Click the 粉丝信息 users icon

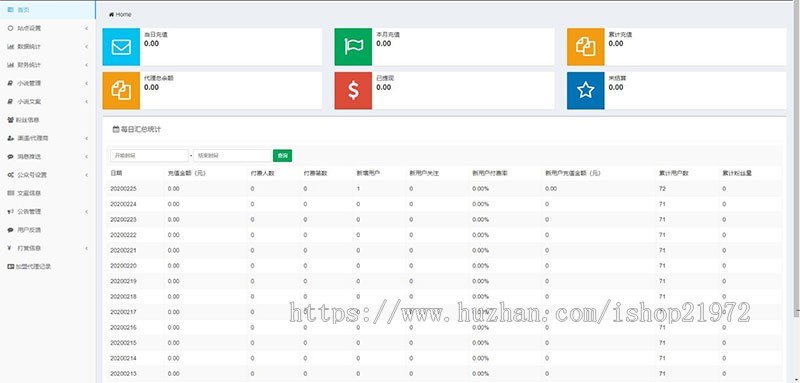tap(11, 120)
